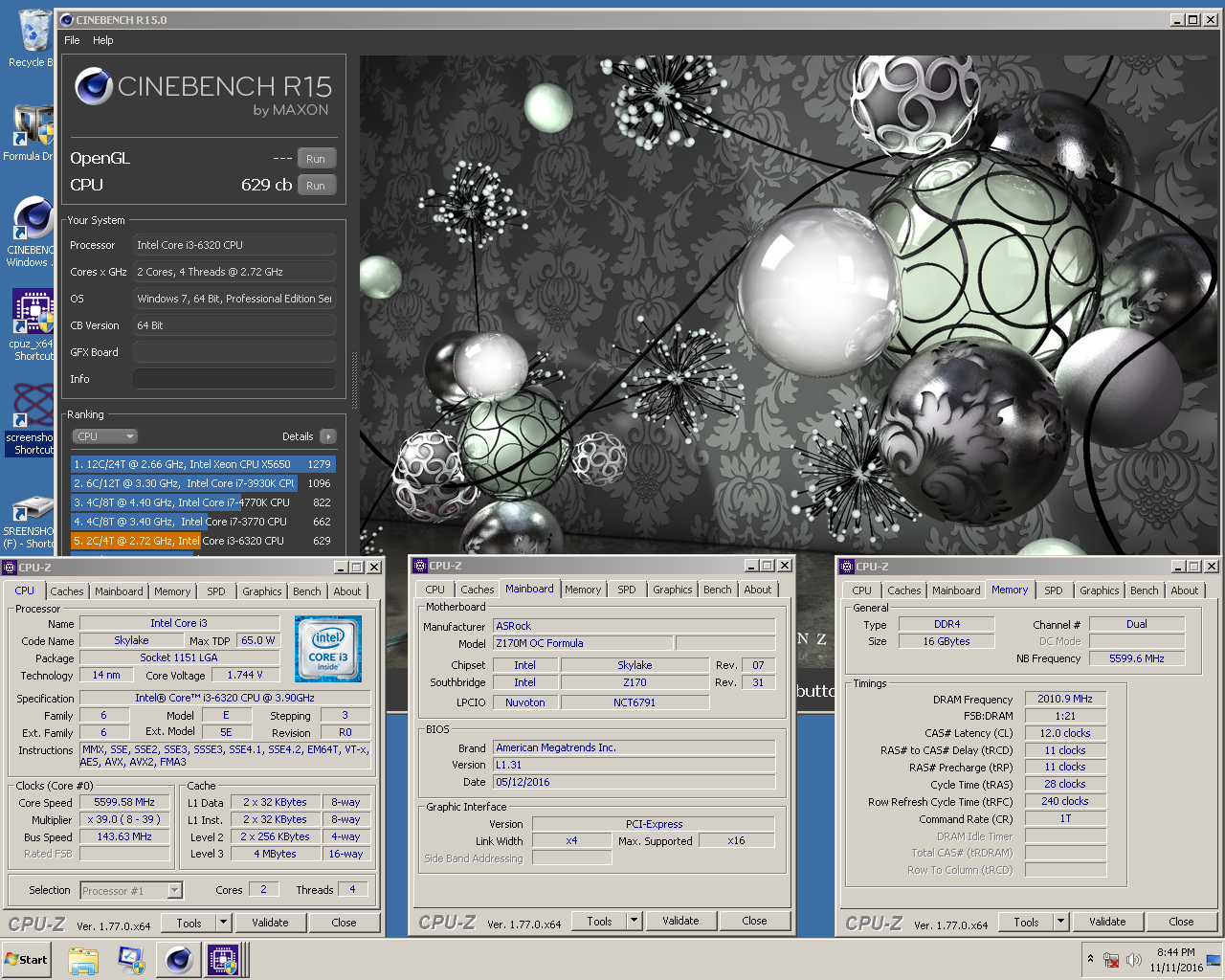Switch to CPU-Z via taskbar icon
The image size is (1225, 980).
click(223, 960)
